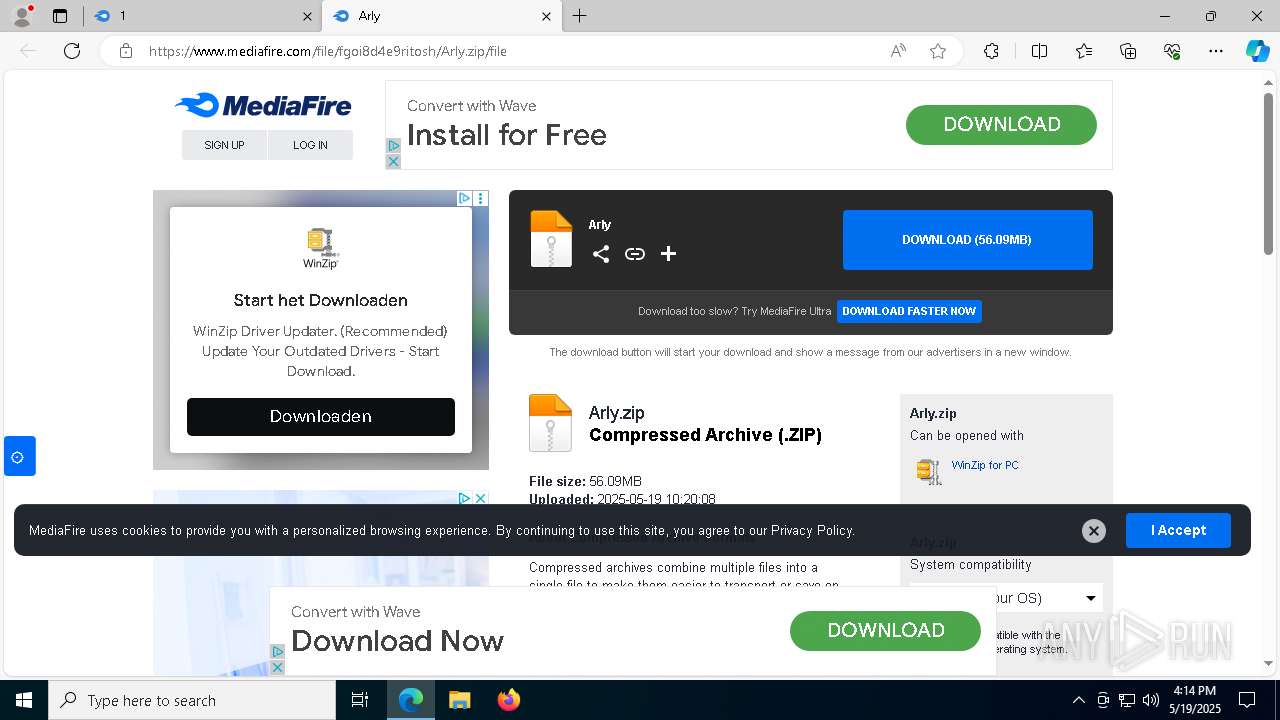Open a new browser tab
This screenshot has height=720, width=1280.
tap(579, 16)
